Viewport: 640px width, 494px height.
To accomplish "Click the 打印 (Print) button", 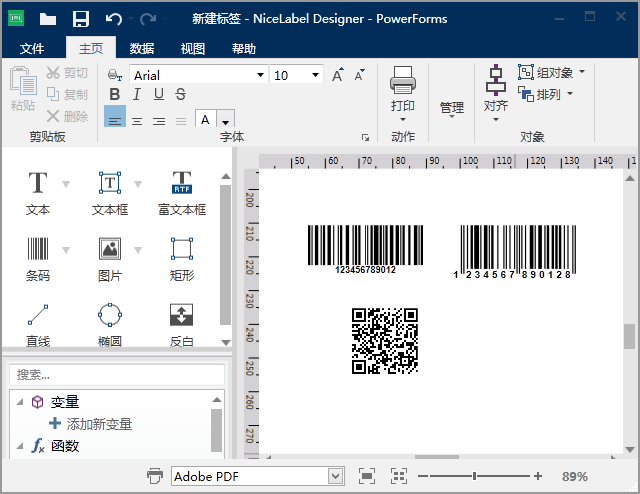I will click(x=403, y=94).
